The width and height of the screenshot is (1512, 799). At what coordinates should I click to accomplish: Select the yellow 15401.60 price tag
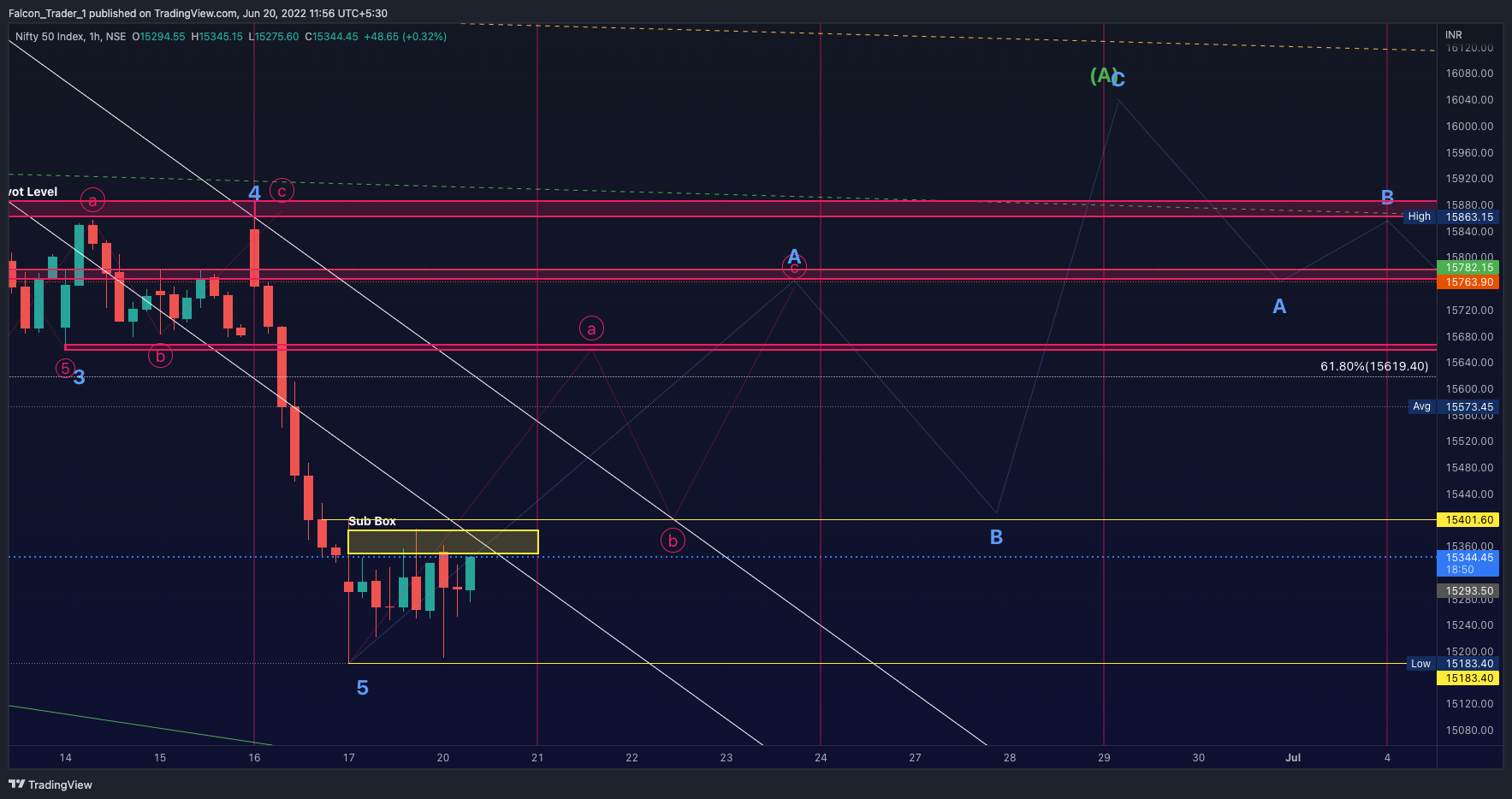pos(1469,520)
